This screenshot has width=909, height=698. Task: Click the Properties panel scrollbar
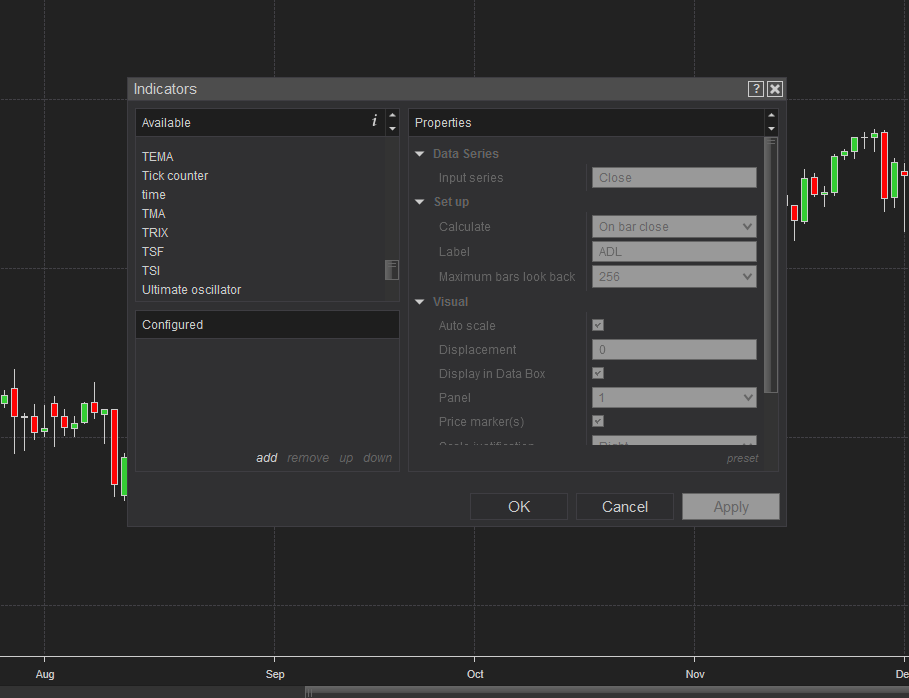point(770,266)
